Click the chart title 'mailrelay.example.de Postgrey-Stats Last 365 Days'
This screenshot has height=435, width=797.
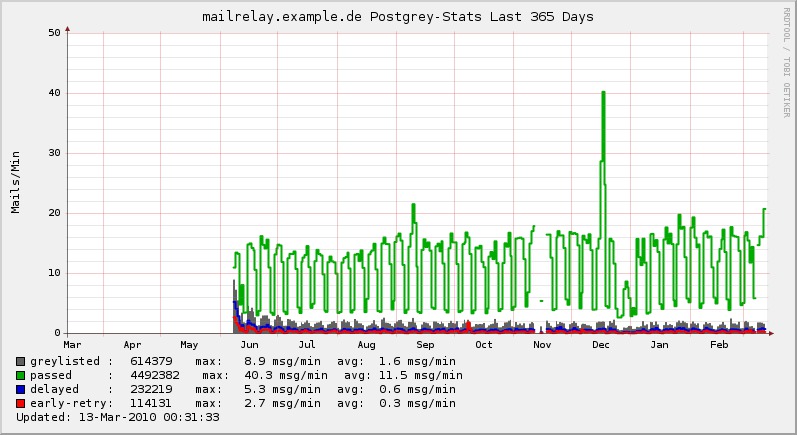coord(397,17)
